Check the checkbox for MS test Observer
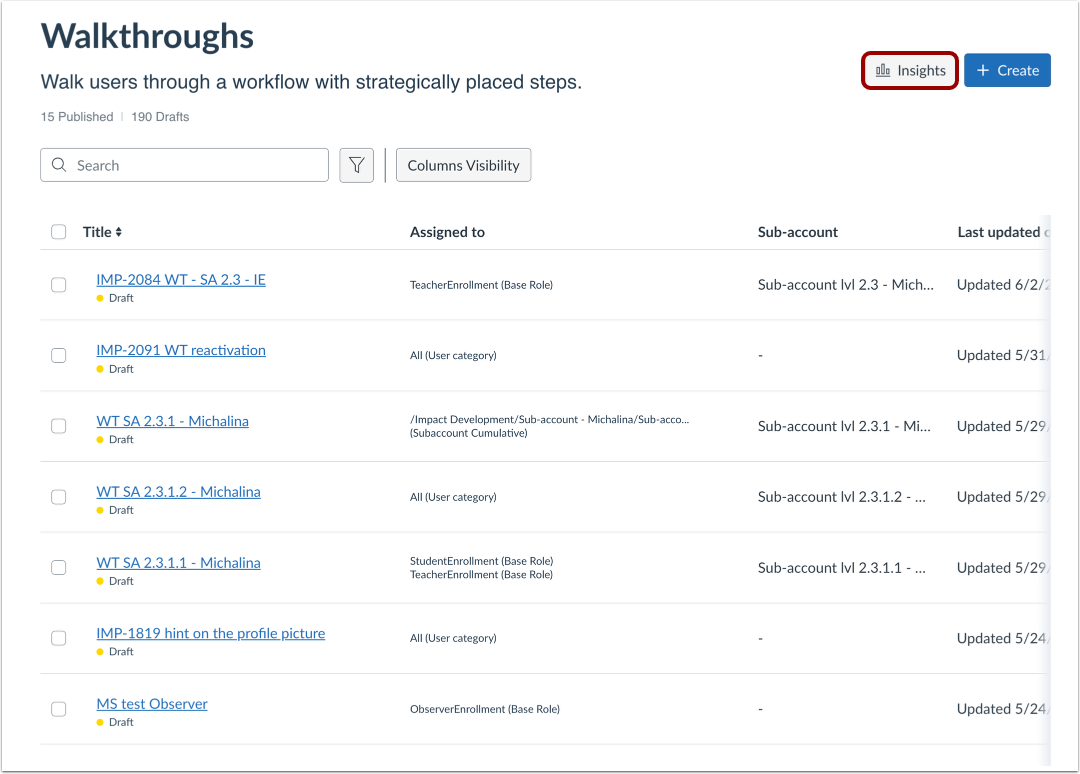1080x774 pixels. pos(58,709)
